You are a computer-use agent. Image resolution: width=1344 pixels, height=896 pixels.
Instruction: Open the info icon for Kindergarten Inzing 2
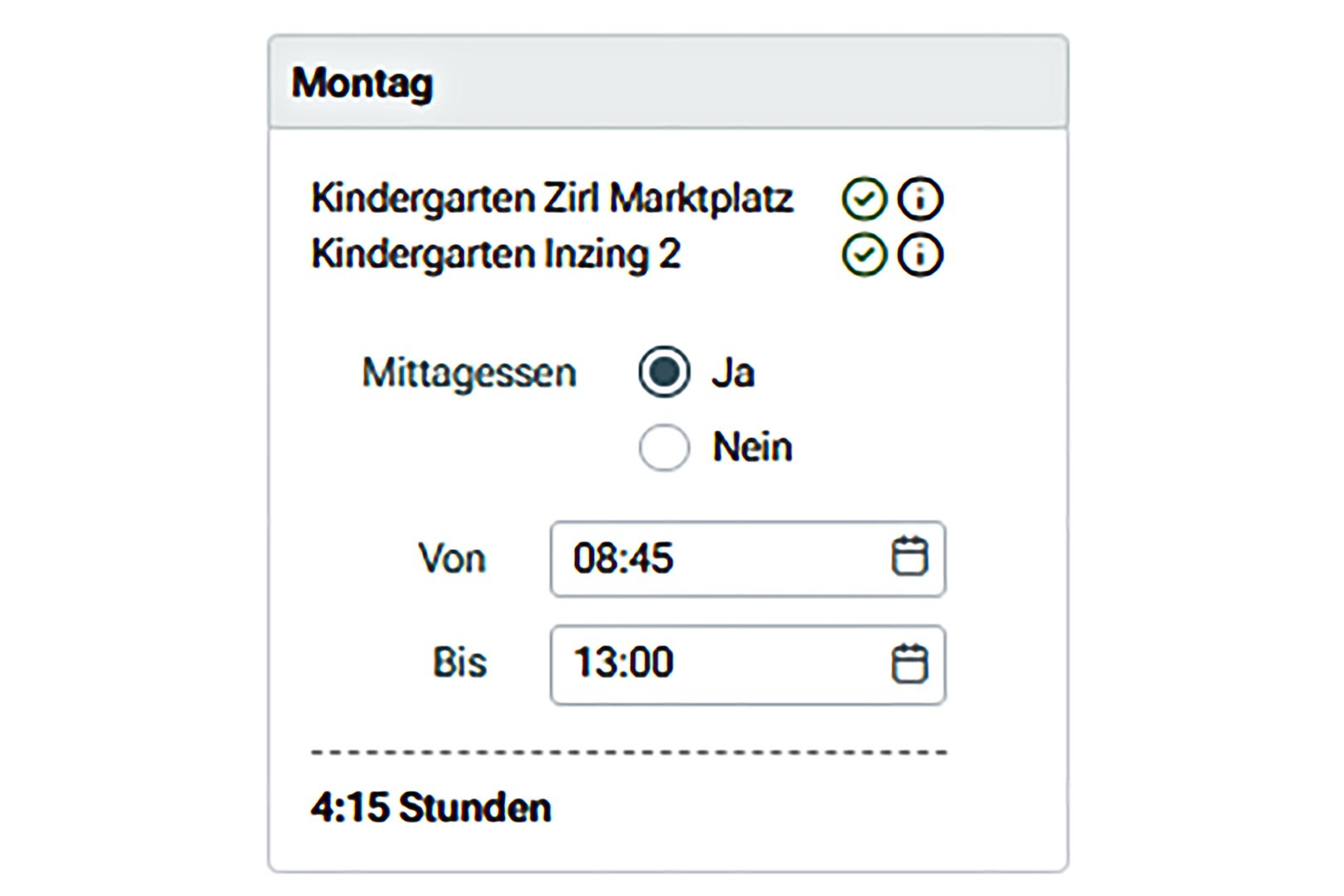coord(920,255)
